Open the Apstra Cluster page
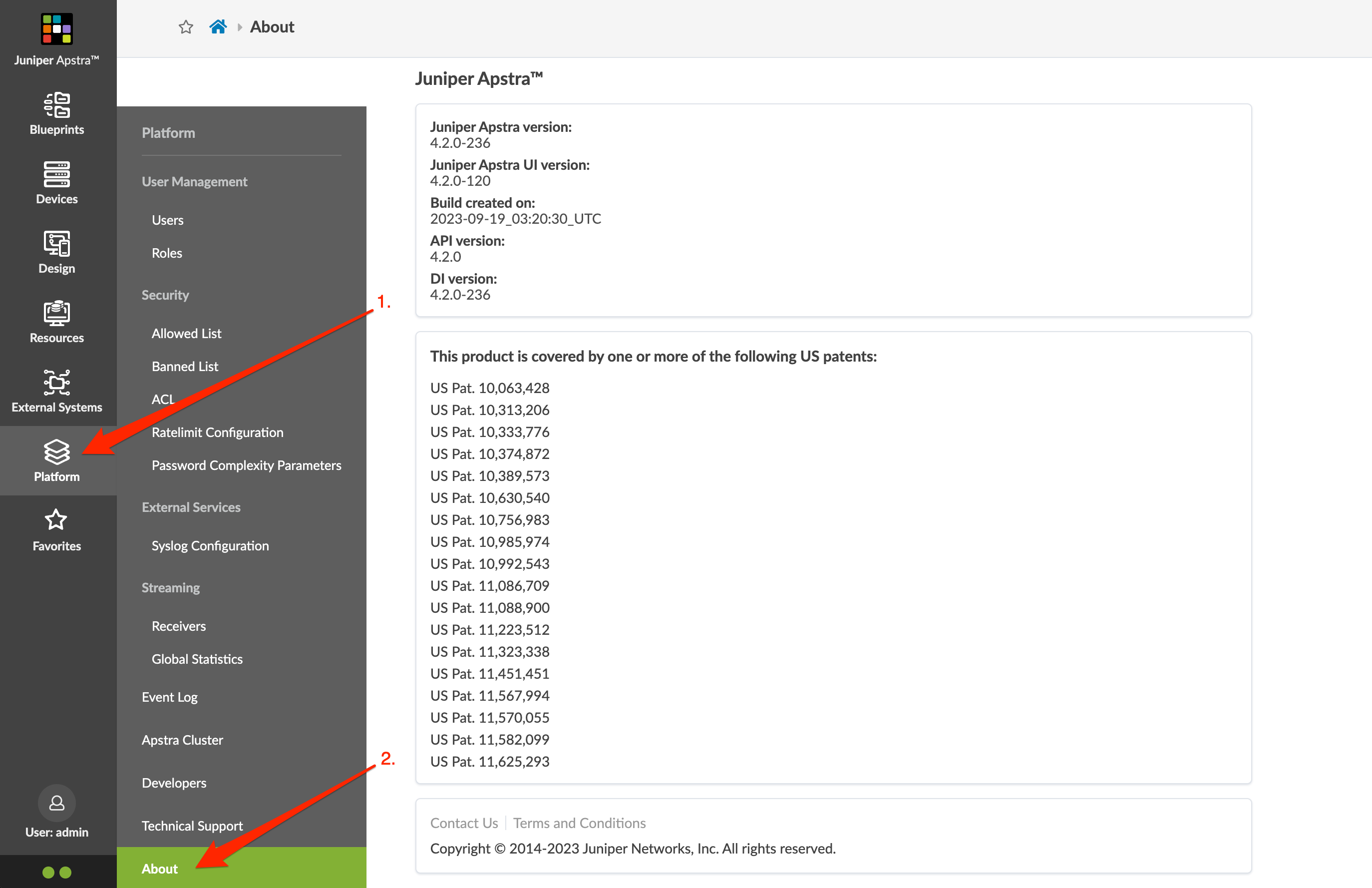Screen dimensions: 1372x888 (182, 740)
